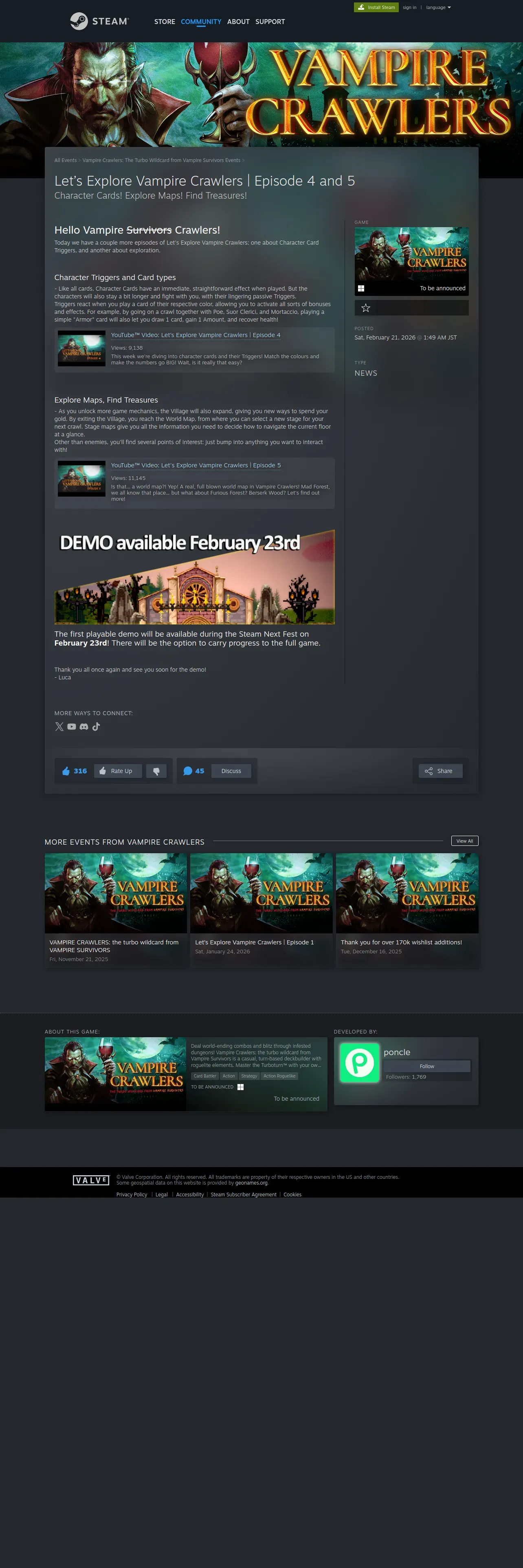Click the Episode 4 video thumbnail

click(81, 348)
